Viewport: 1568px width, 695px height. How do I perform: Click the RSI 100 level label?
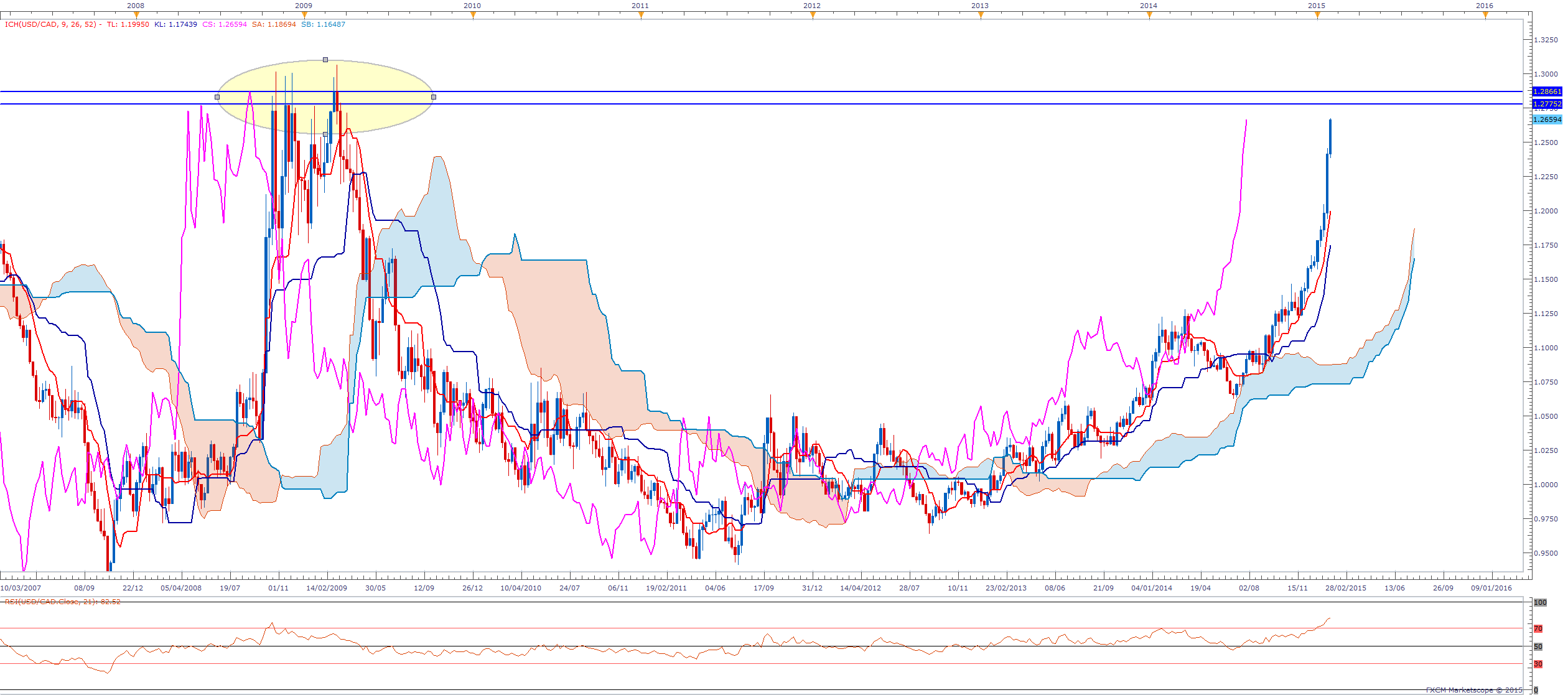pyautogui.click(x=1540, y=602)
